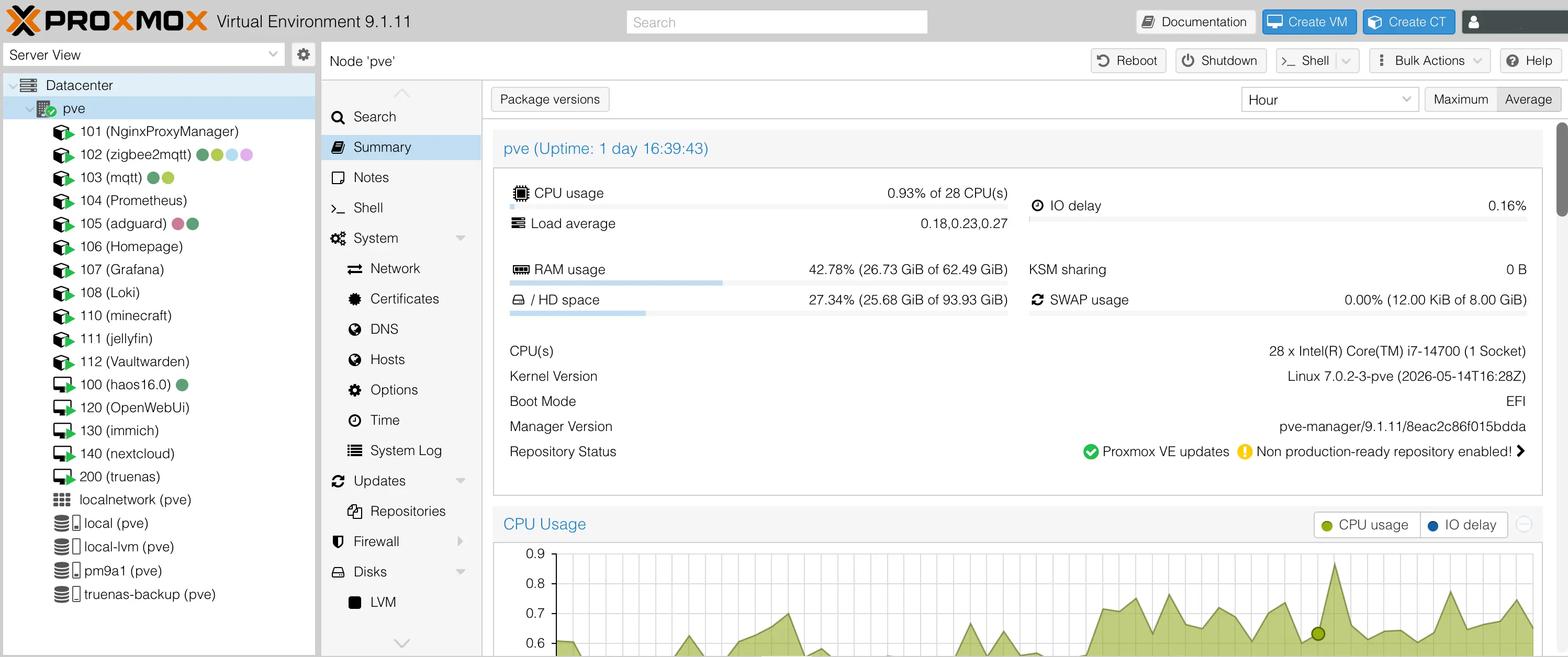Open the Shell button dropdown arrow
Screen dimensions: 1568x657
[x=1346, y=61]
